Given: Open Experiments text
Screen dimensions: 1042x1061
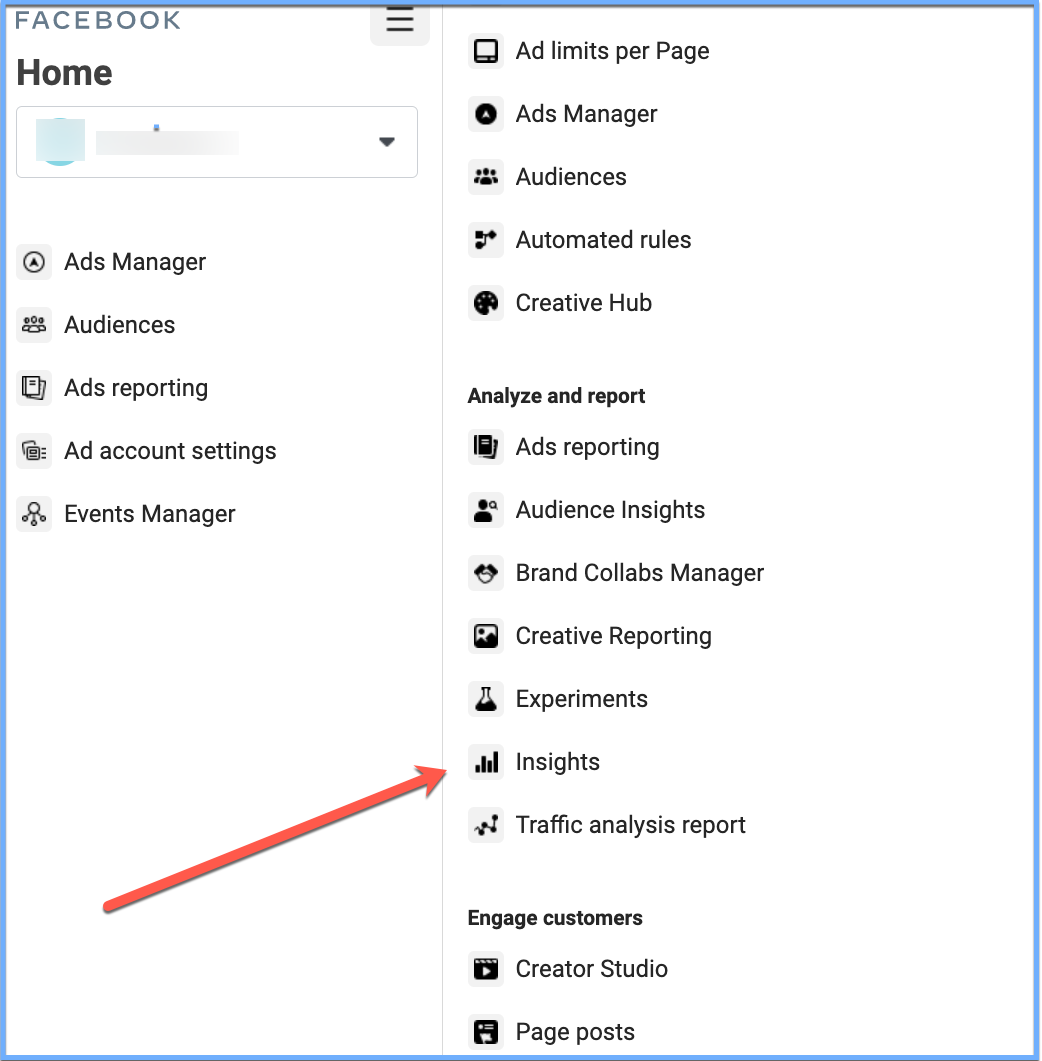Looking at the screenshot, I should pos(581,698).
